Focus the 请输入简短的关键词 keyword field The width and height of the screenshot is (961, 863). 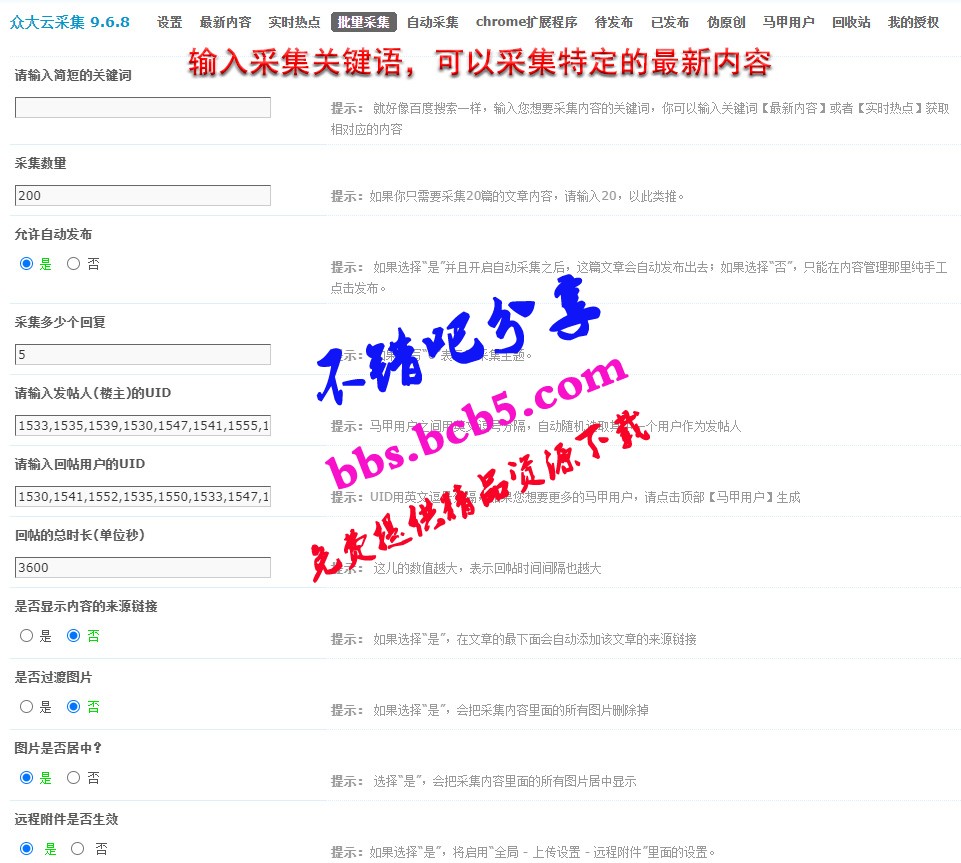coord(143,107)
